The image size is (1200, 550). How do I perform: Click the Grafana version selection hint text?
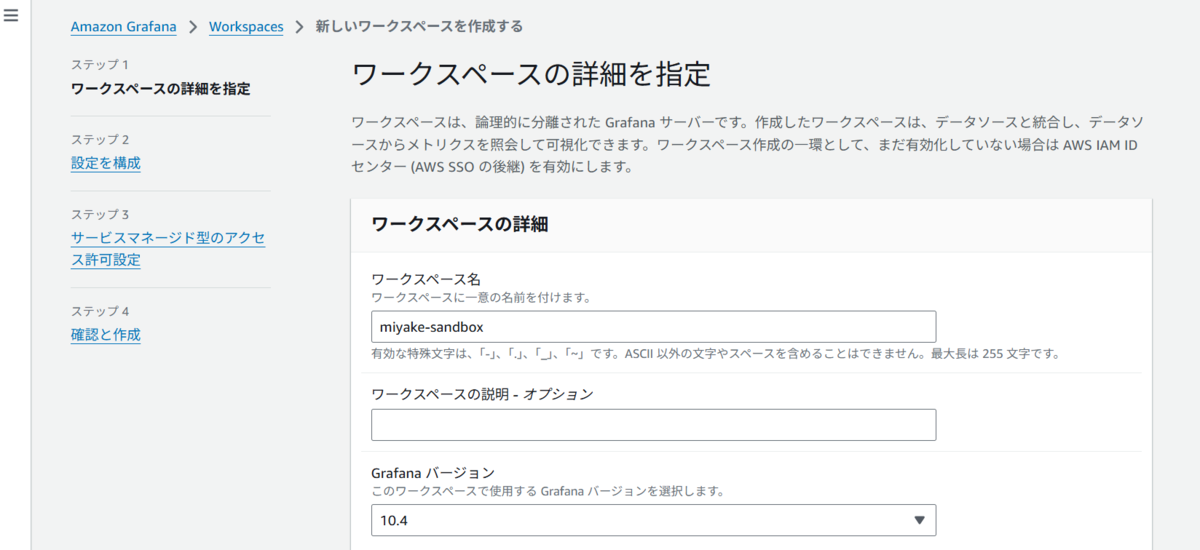coord(547,491)
